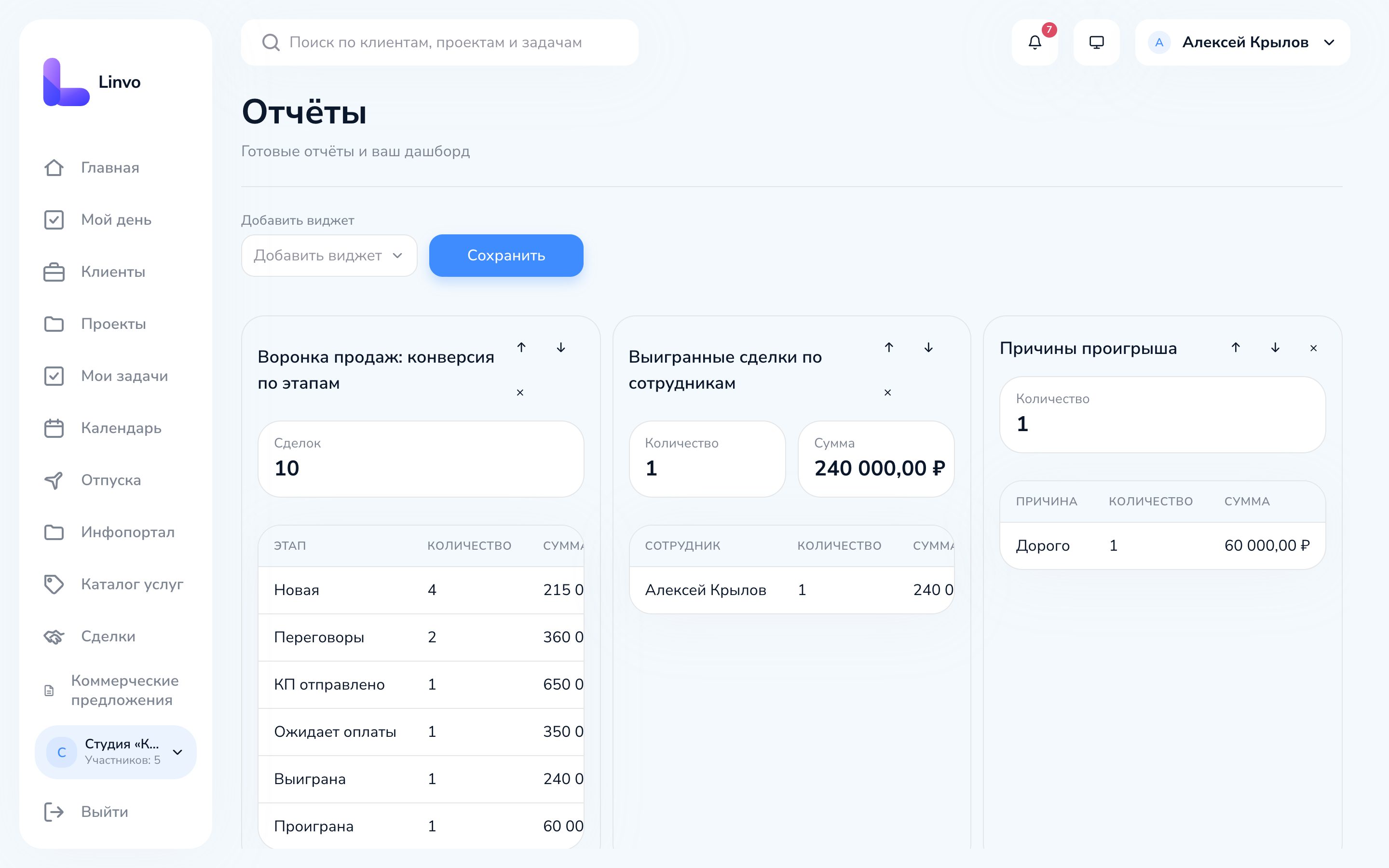Open Мой день in the sidebar

tap(115, 220)
